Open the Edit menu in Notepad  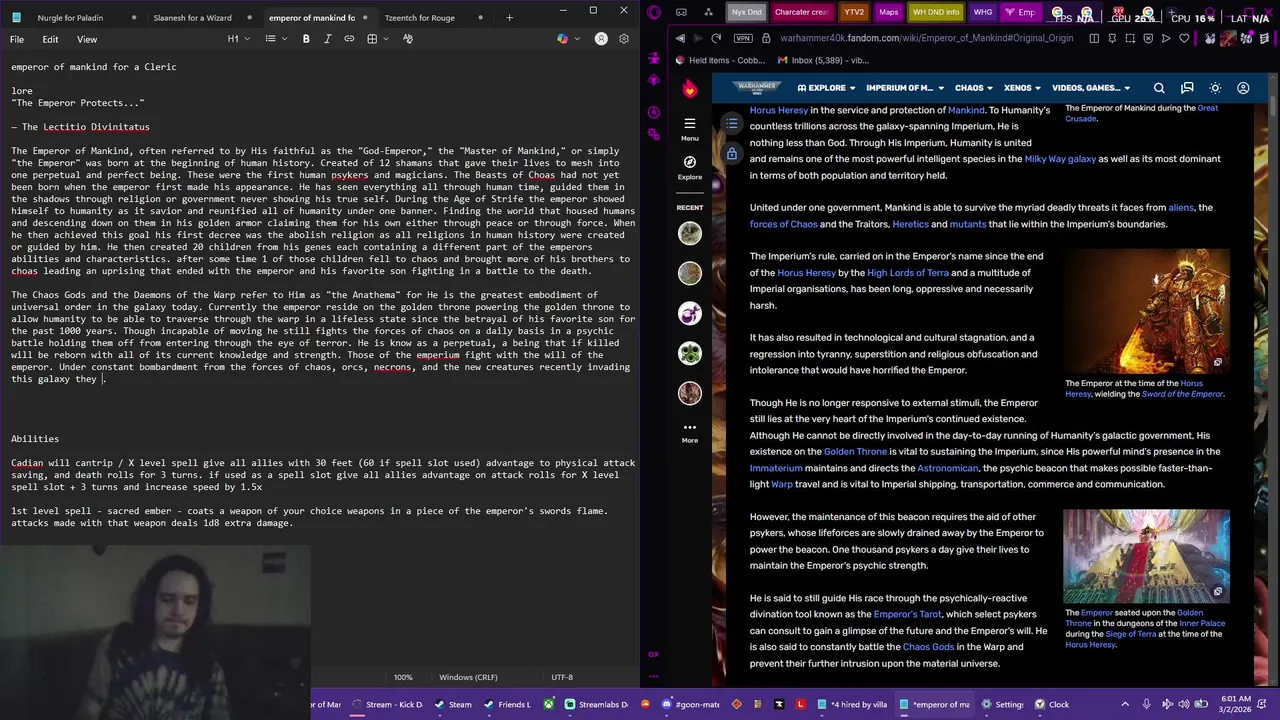click(x=50, y=39)
